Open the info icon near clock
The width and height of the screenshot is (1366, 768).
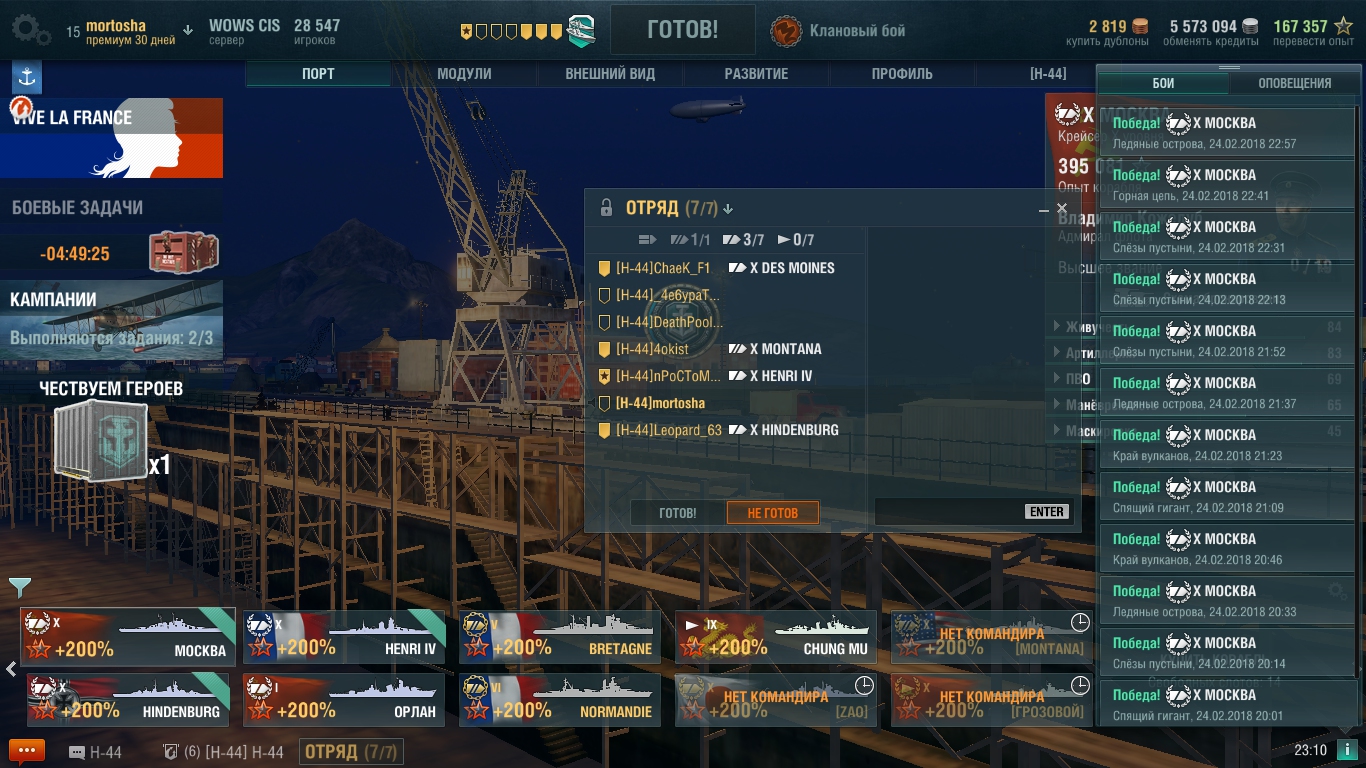pos(1347,750)
